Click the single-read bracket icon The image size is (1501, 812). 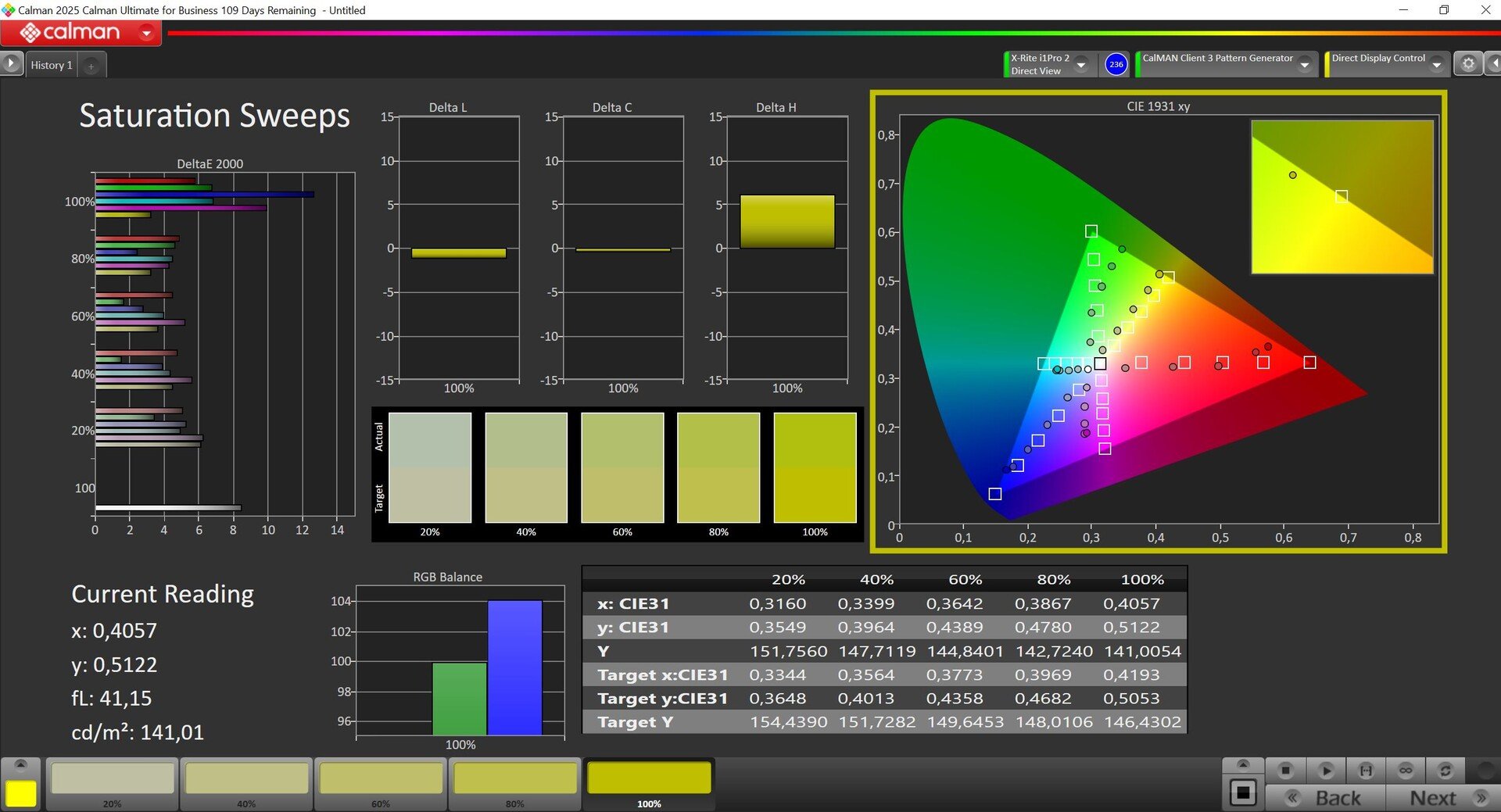pos(1366,771)
